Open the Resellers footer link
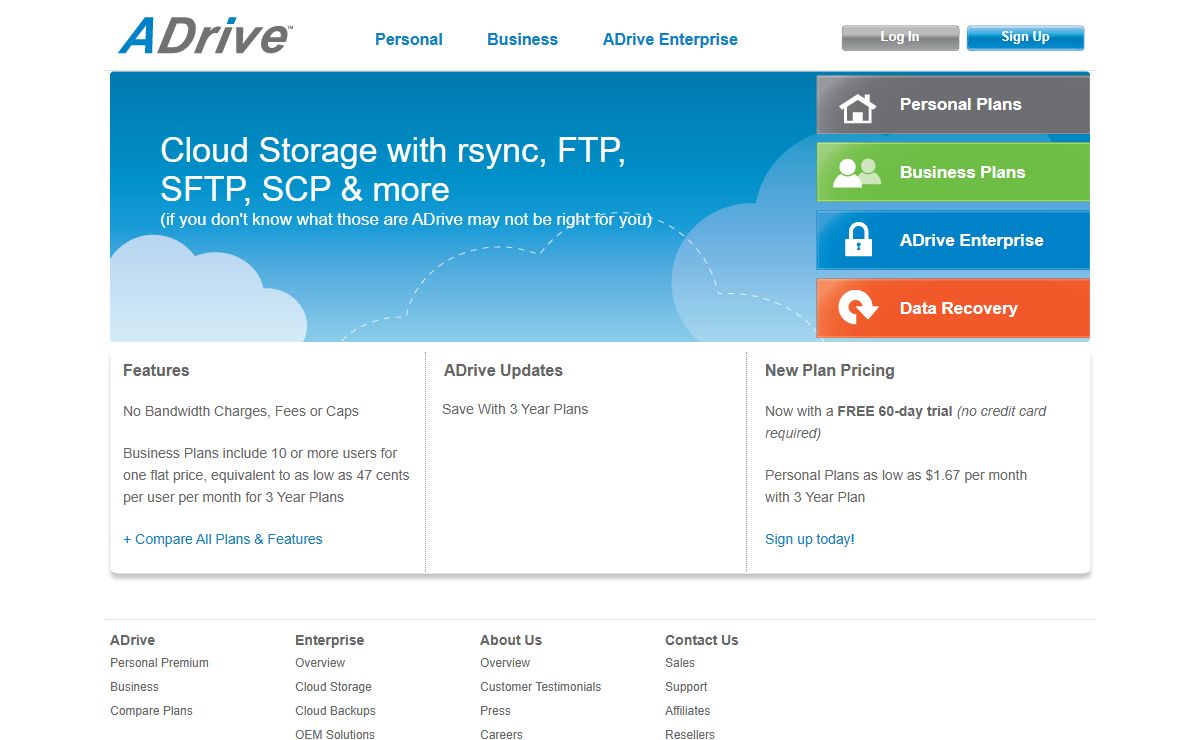The height and width of the screenshot is (740, 1200). [690, 734]
